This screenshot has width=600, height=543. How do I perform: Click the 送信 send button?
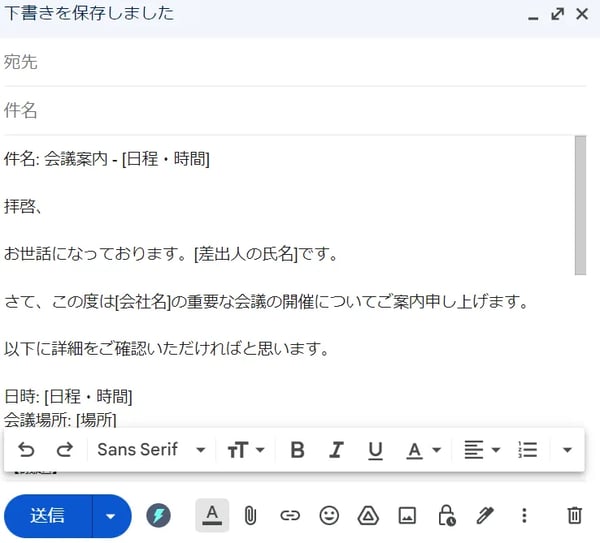point(48,515)
